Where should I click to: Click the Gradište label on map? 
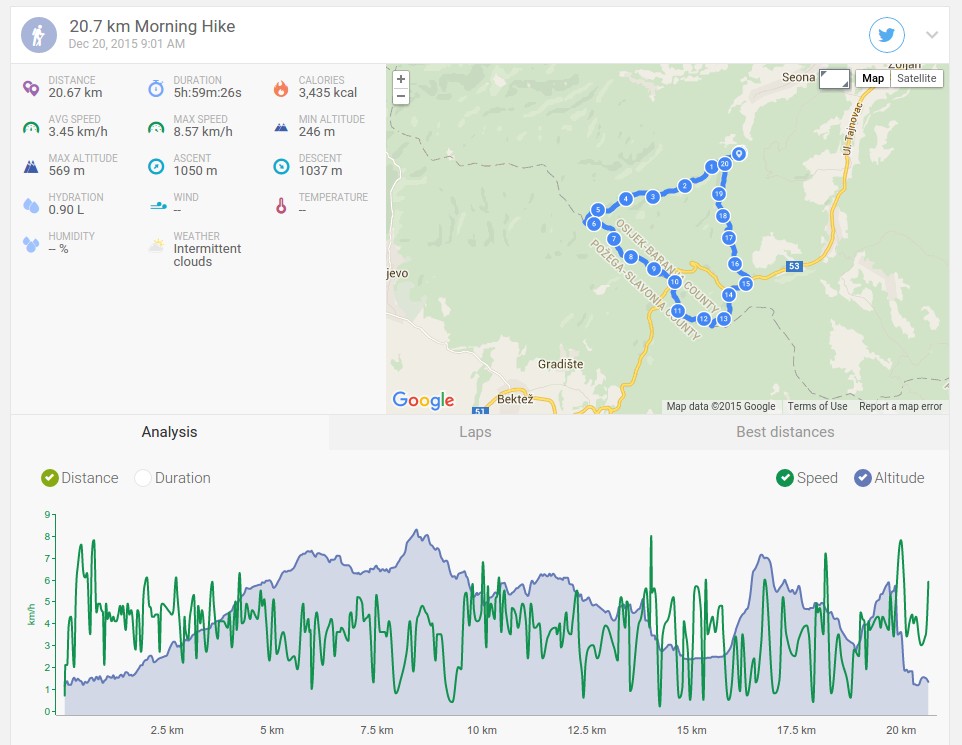(560, 365)
